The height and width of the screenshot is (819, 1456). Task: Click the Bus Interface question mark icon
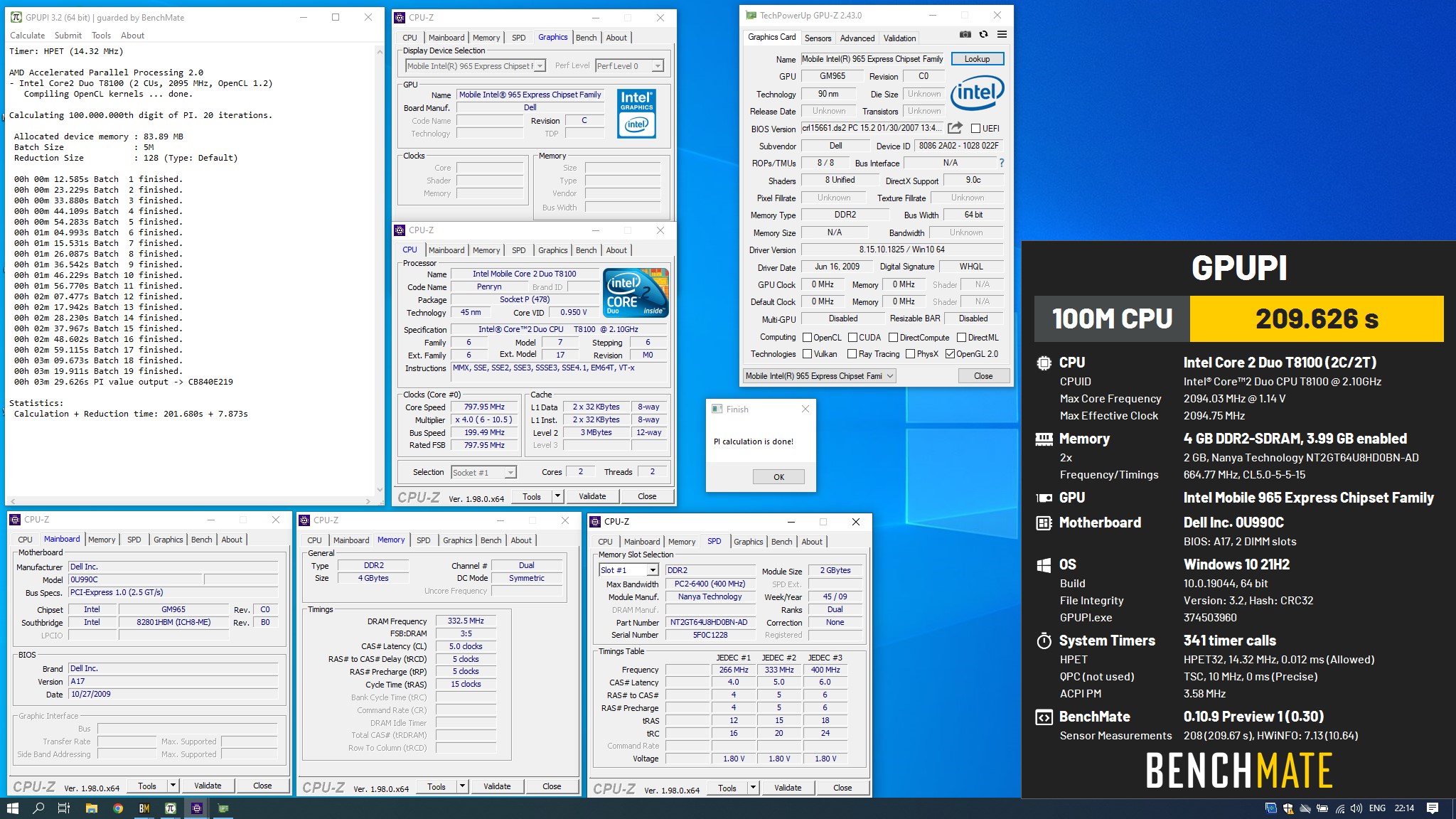1002,163
